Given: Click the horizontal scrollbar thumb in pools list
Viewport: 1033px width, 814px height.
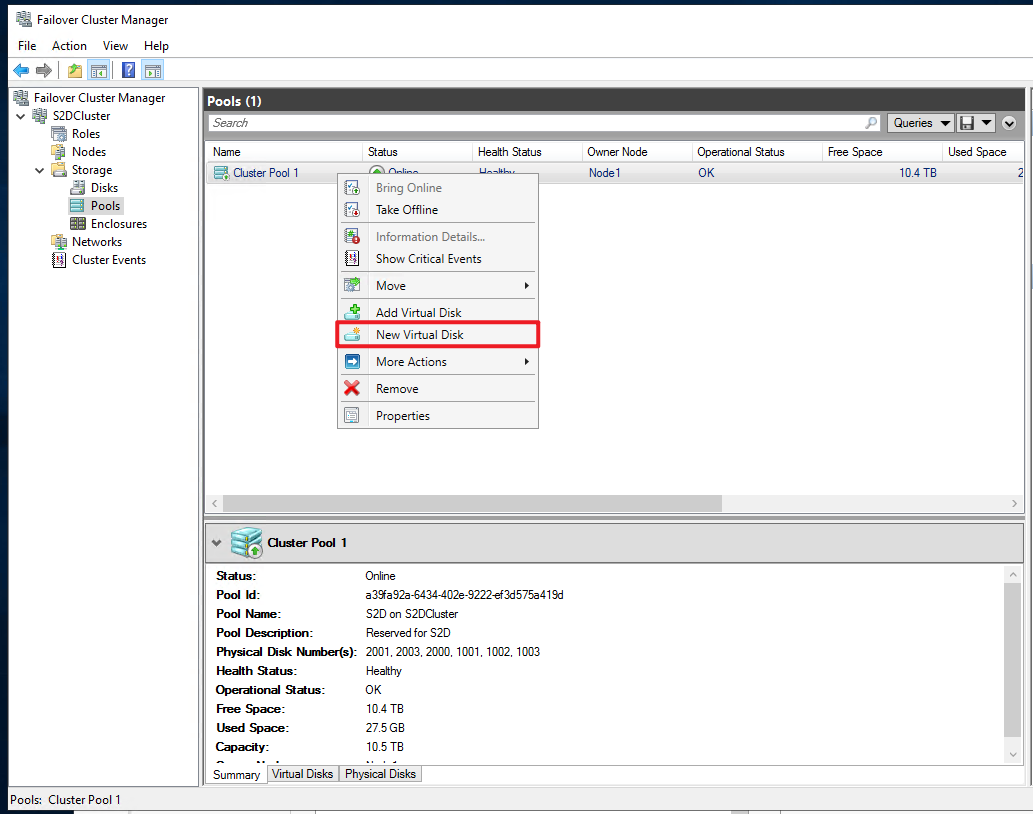Looking at the screenshot, I should (472, 503).
